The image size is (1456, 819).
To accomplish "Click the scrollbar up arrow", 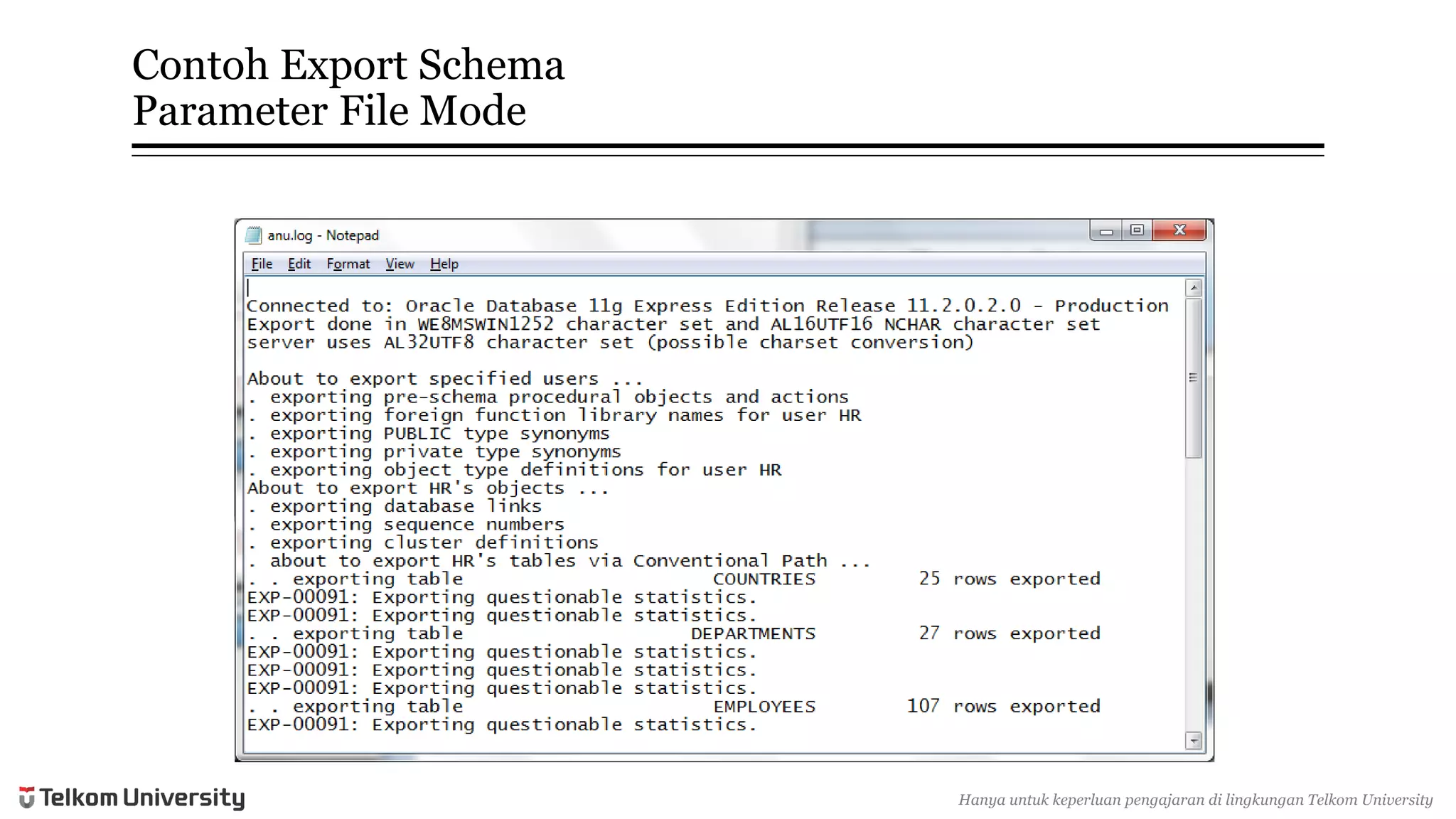I will (x=1194, y=288).
